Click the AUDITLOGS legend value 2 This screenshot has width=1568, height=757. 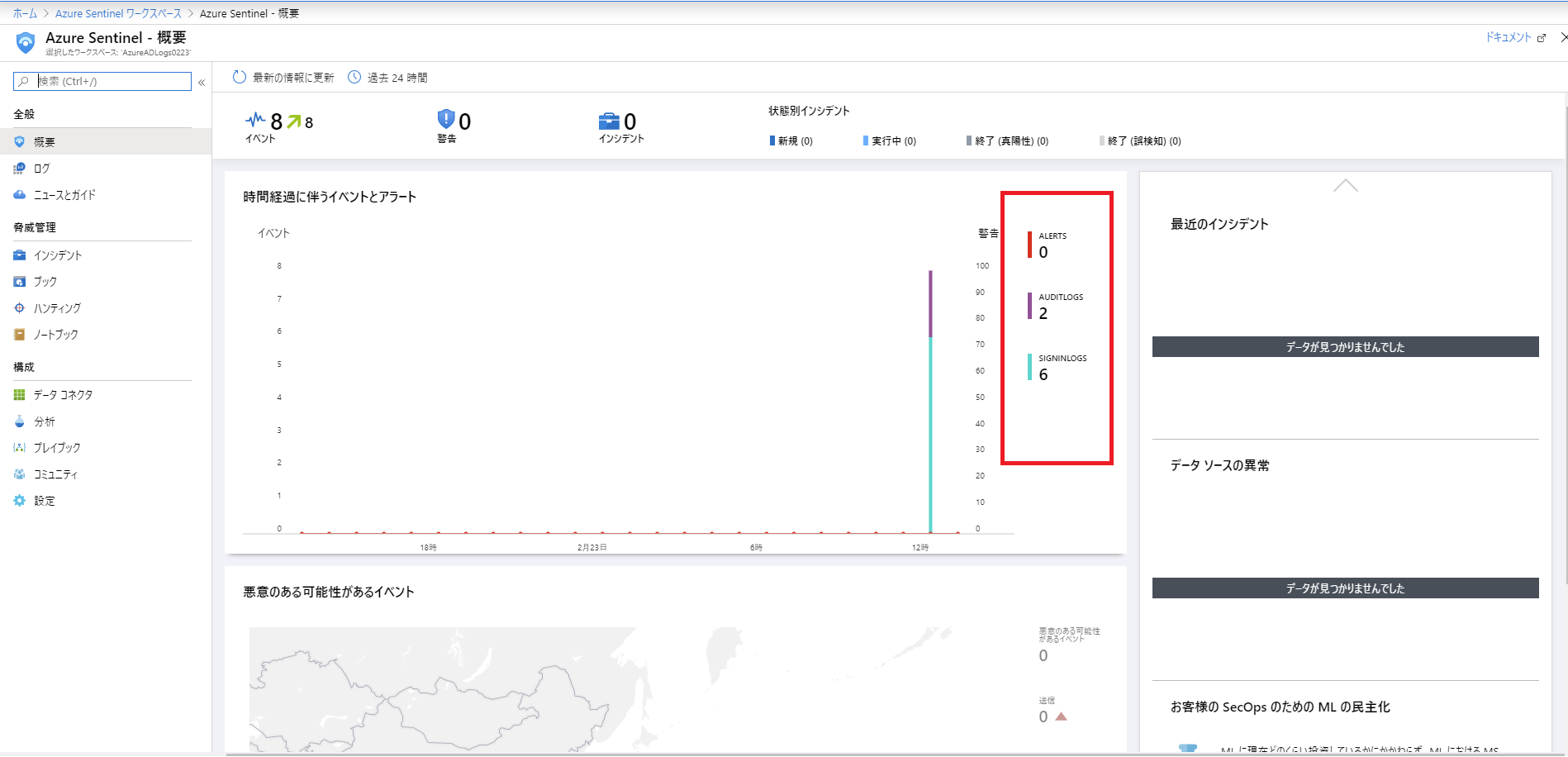[1043, 313]
